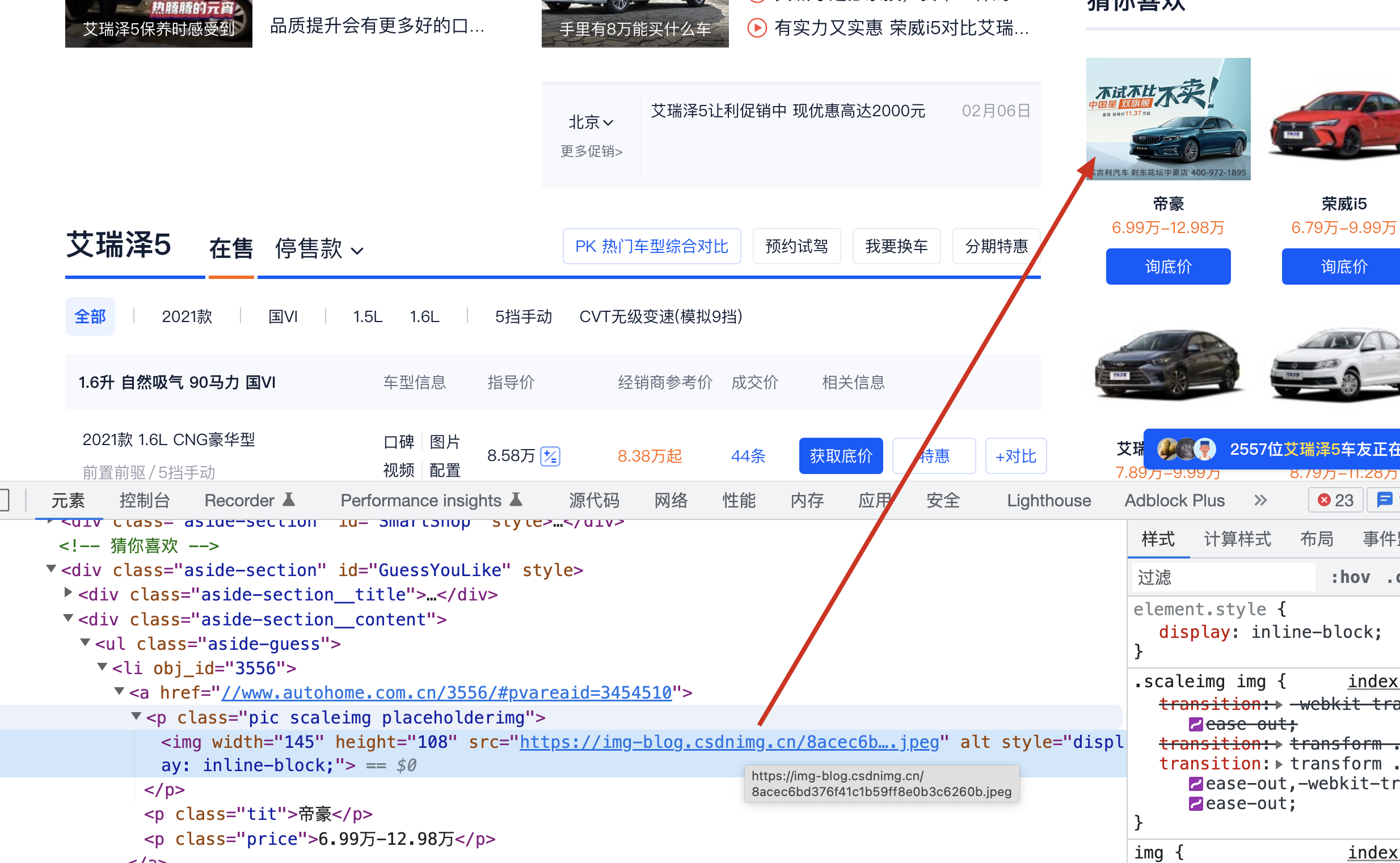
Task: Click the first purple easing editor icon before ease-out
Action: pos(1195,724)
